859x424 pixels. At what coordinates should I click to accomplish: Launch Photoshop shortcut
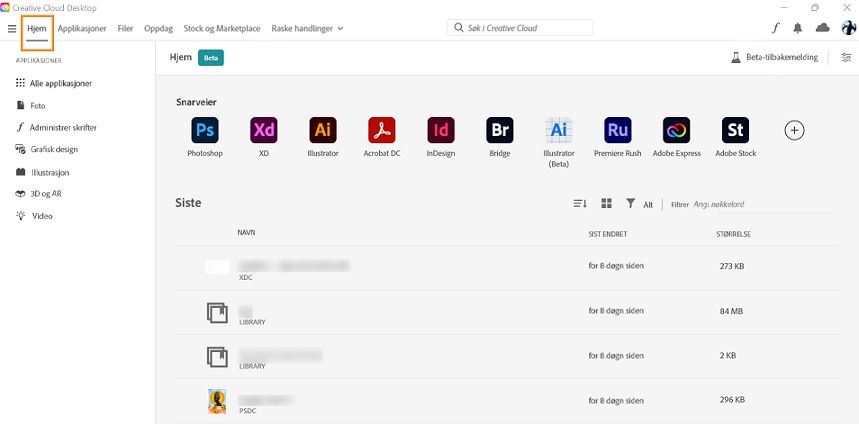click(x=205, y=137)
